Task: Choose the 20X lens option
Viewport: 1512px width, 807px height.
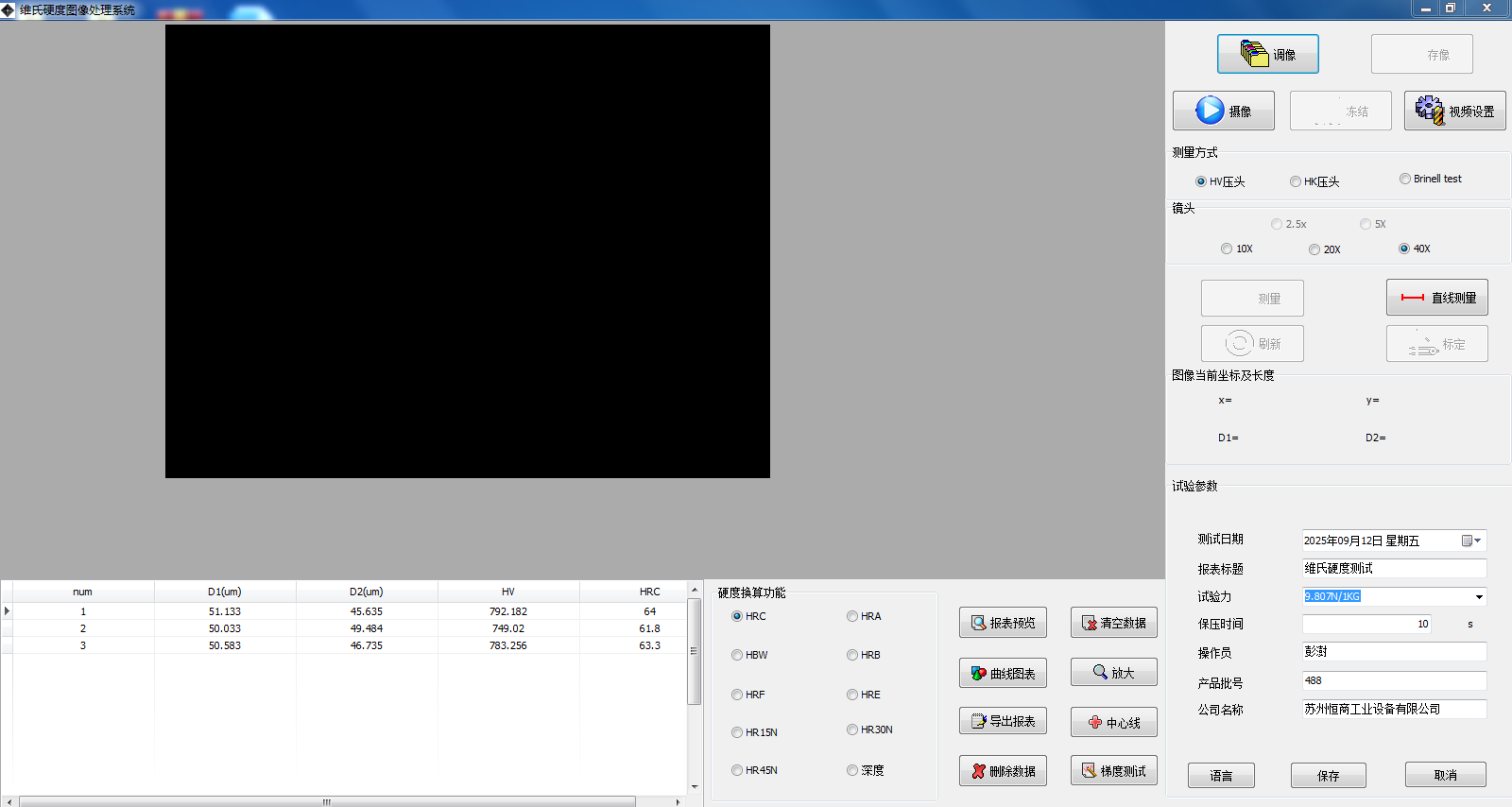Action: (x=1314, y=249)
